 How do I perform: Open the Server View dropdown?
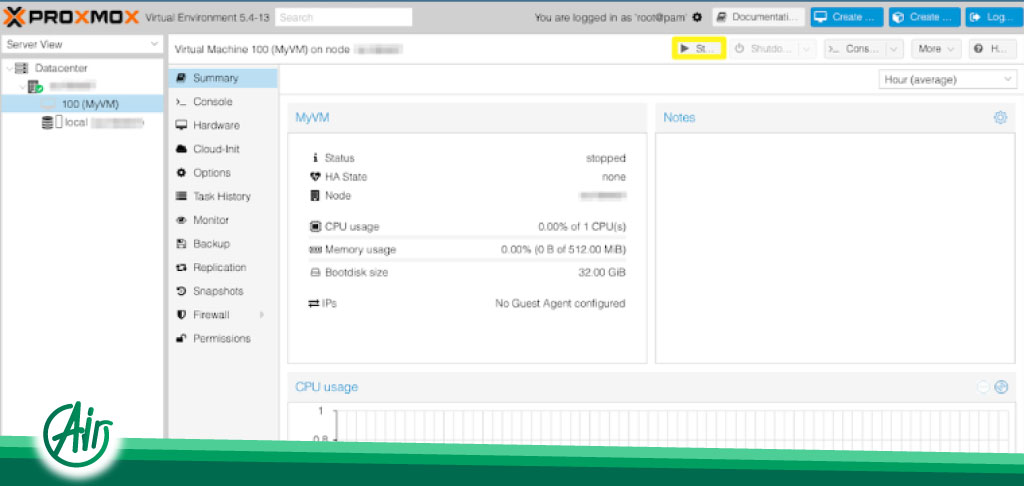(82, 44)
